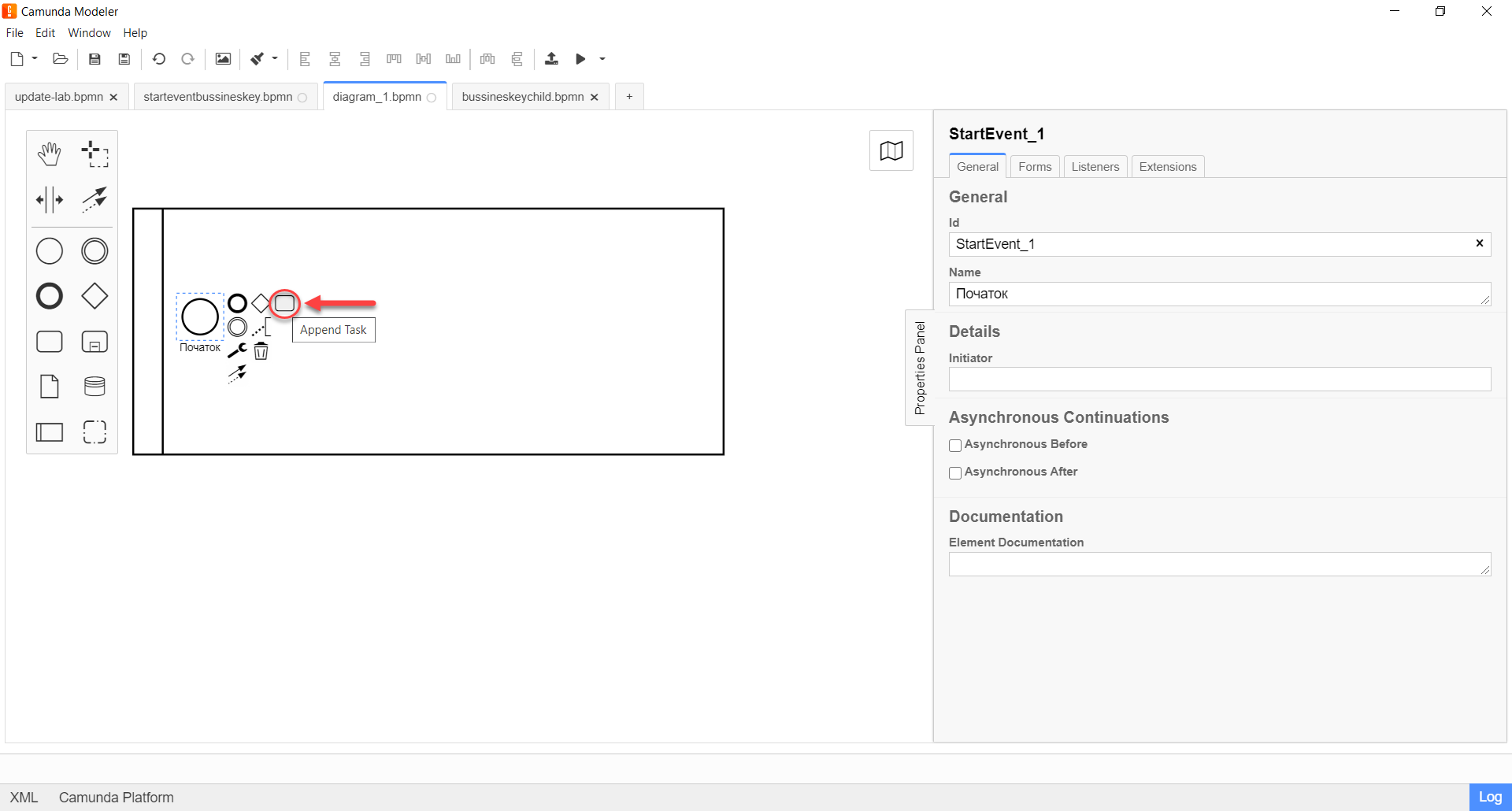Open Listeners tab in properties

coord(1095,167)
